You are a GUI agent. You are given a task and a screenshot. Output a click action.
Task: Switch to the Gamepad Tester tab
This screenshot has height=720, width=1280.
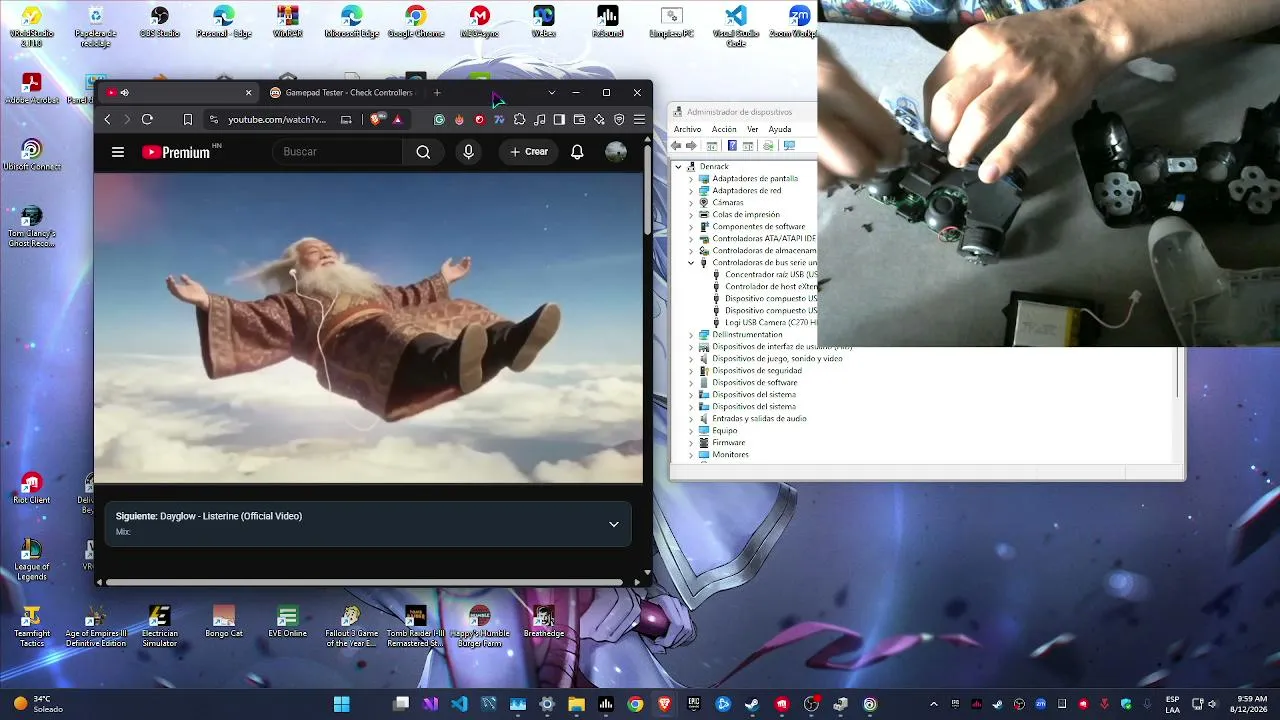[x=342, y=93]
